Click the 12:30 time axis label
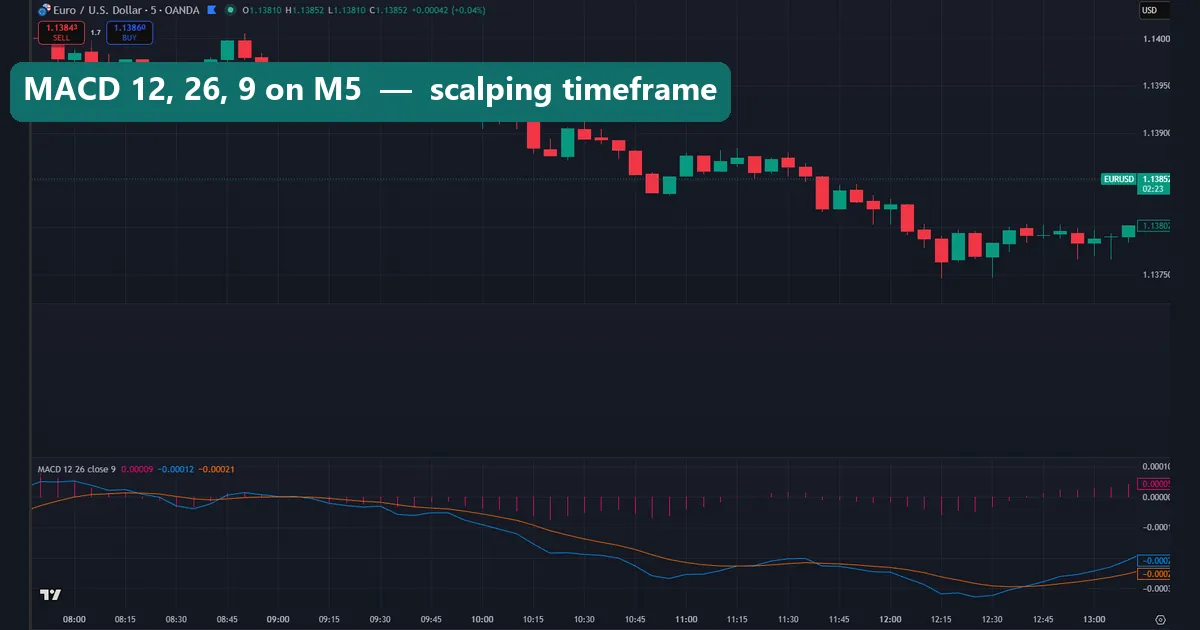 [x=992, y=619]
